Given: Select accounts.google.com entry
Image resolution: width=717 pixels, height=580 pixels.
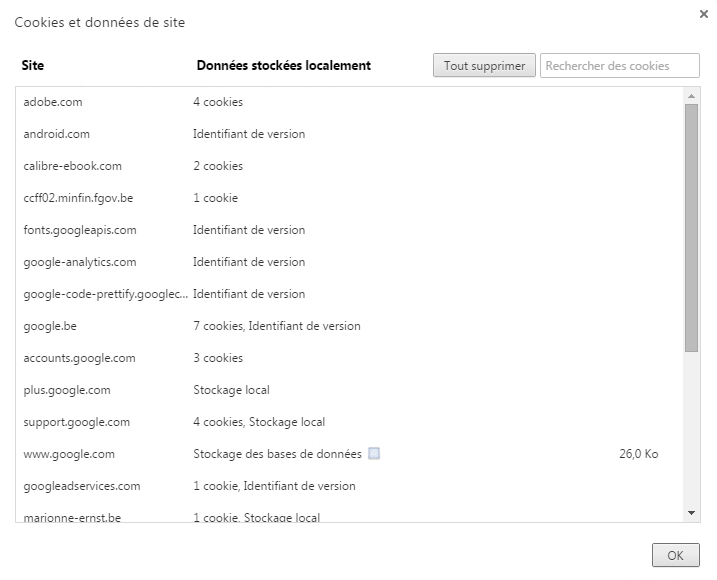Looking at the screenshot, I should pyautogui.click(x=350, y=358).
